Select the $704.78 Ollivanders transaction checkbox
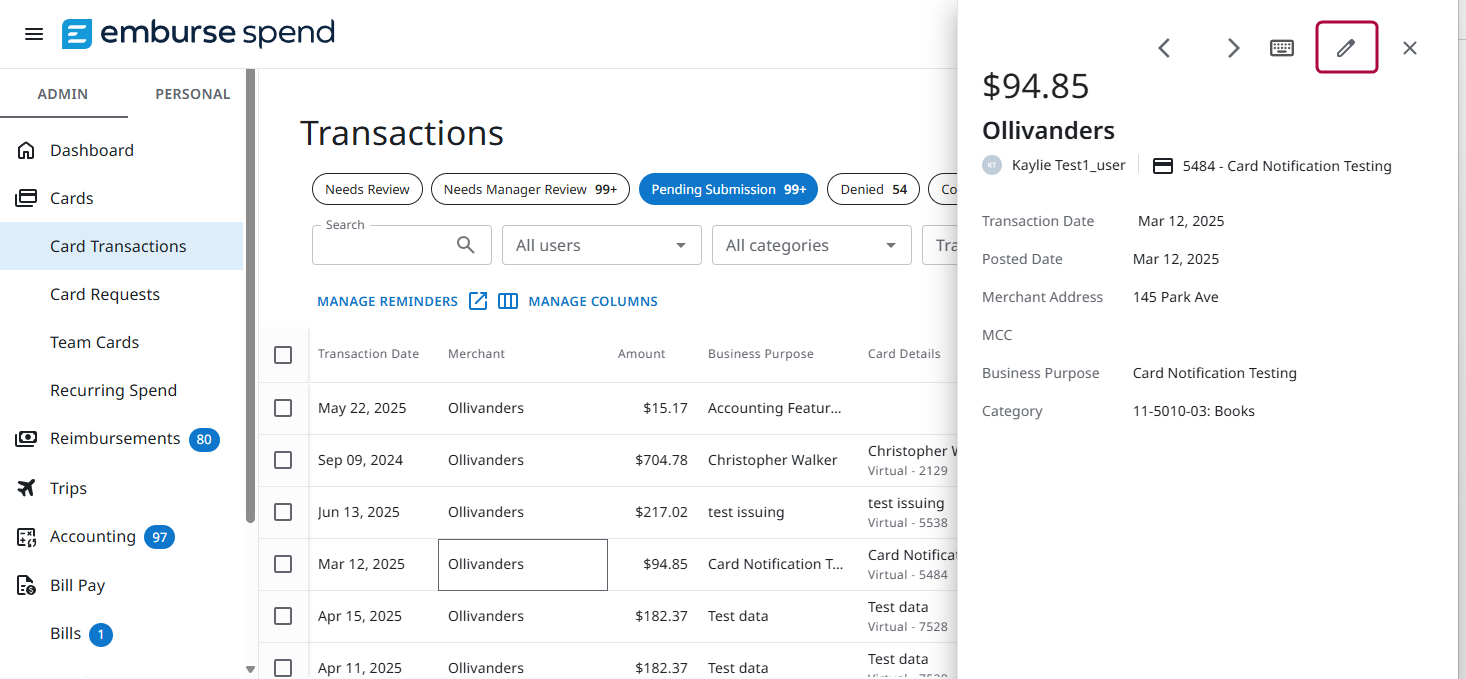Image resolution: width=1466 pixels, height=679 pixels. 283,460
